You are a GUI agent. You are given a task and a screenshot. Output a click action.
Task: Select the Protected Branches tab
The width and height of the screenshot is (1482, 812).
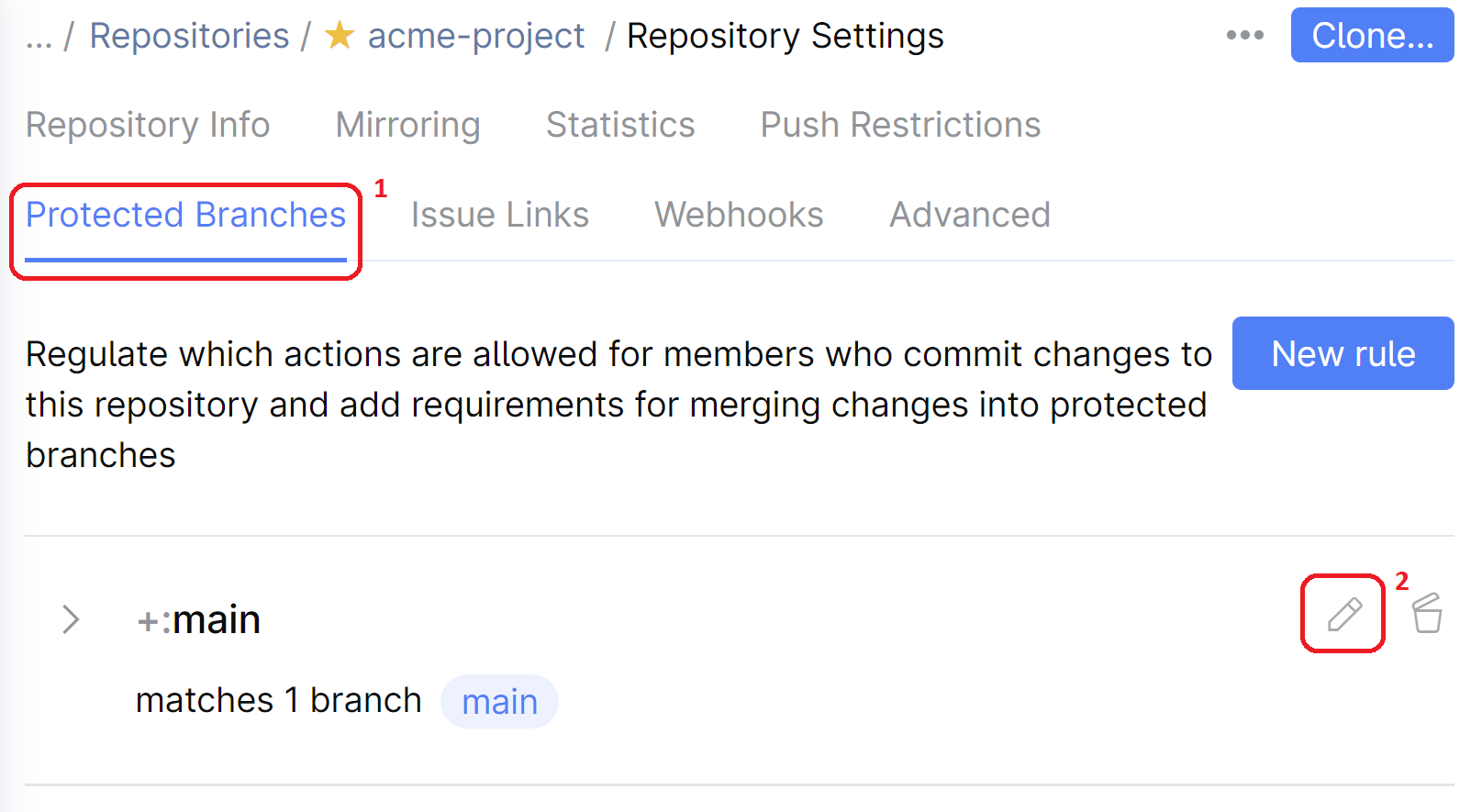coord(185,215)
